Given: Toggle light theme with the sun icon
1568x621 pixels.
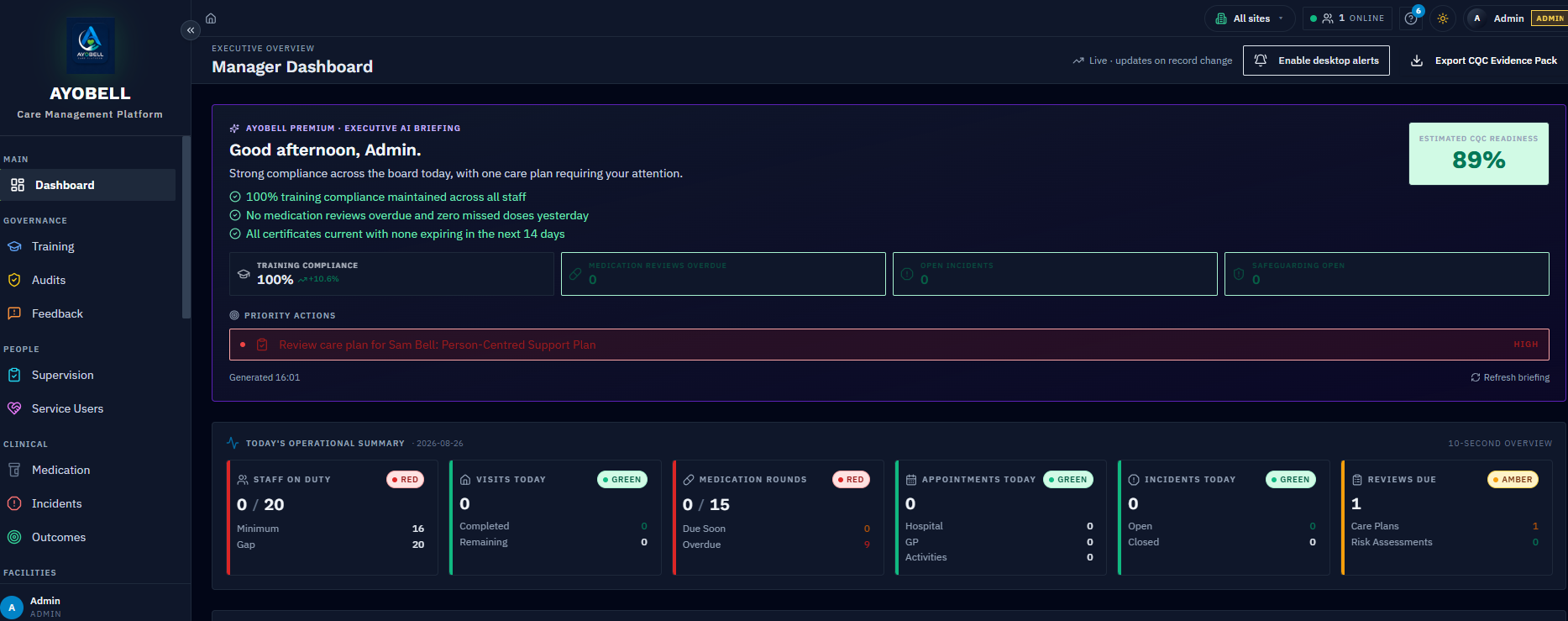Looking at the screenshot, I should click(1443, 18).
